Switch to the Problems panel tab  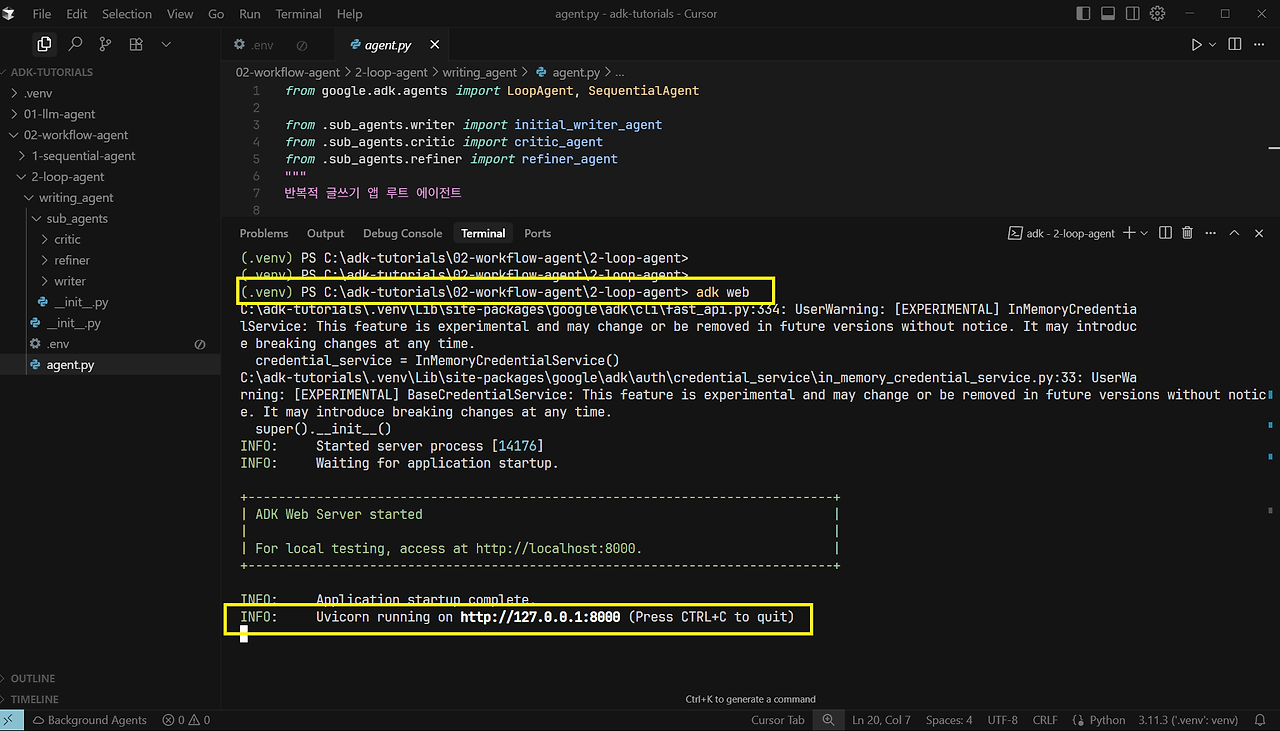[264, 233]
